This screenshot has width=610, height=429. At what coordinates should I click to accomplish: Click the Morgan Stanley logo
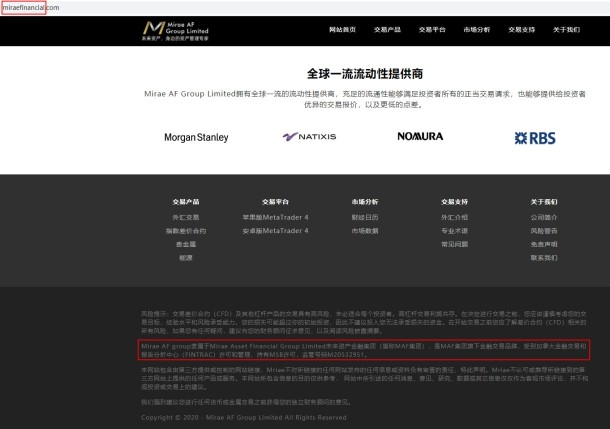coord(196,137)
